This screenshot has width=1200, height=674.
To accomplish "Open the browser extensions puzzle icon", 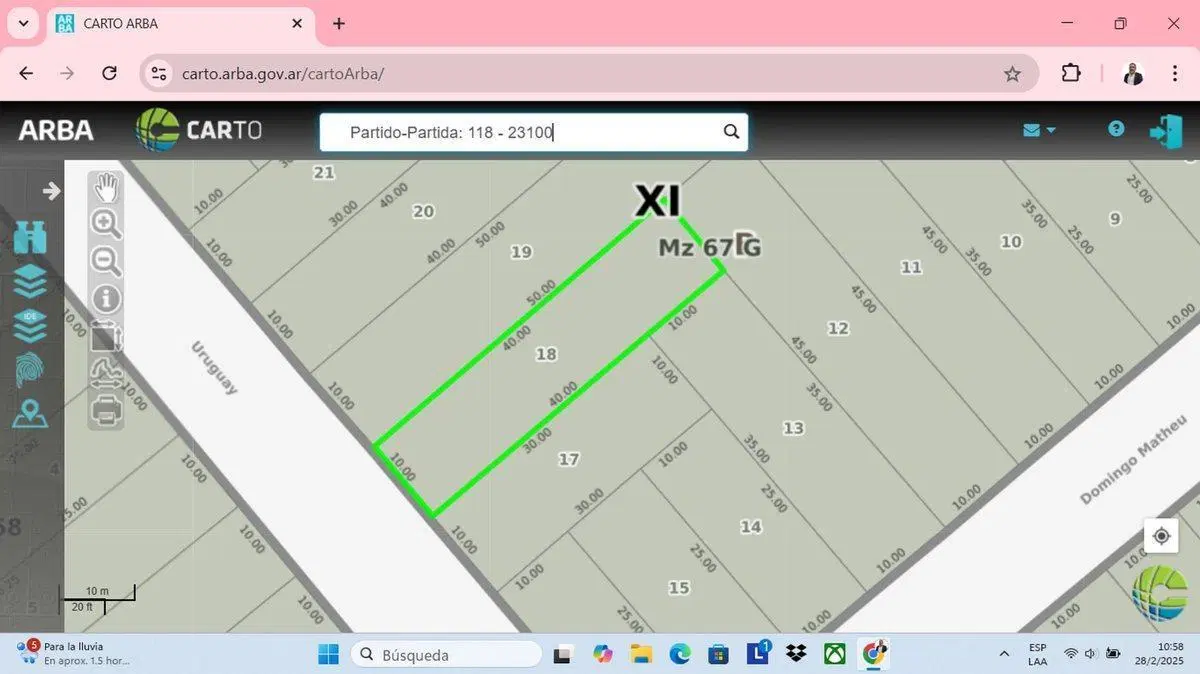I will point(1071,73).
